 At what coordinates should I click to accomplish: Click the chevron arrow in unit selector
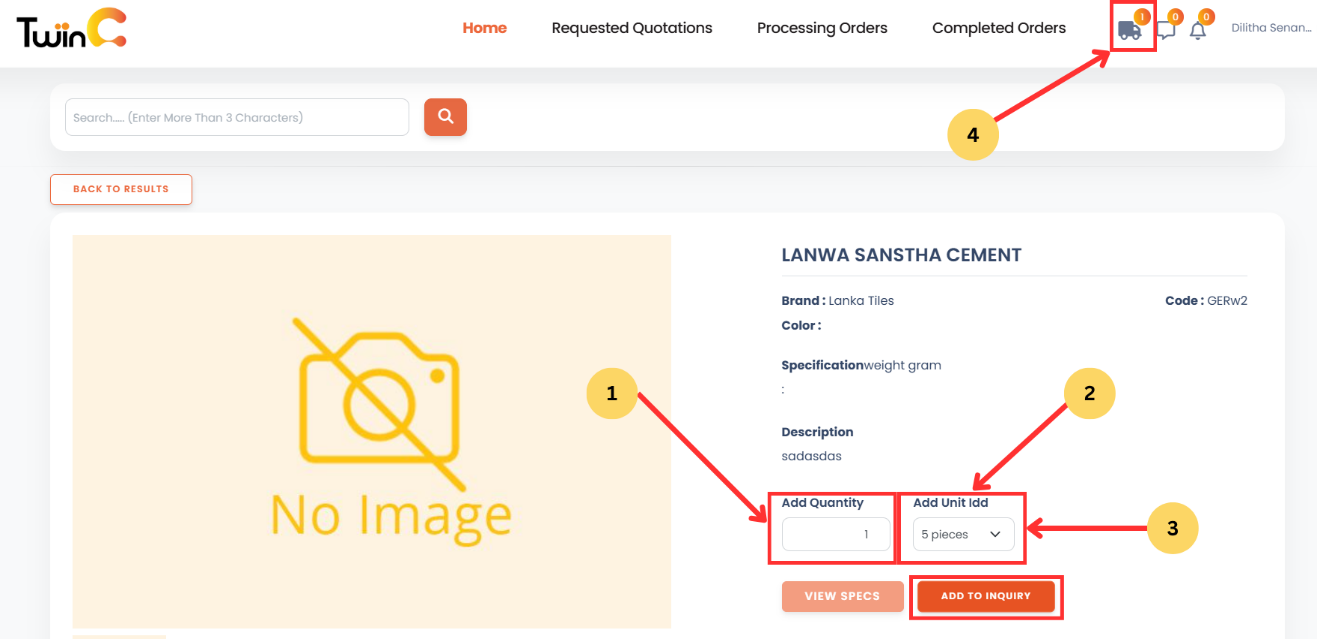[x=995, y=535]
